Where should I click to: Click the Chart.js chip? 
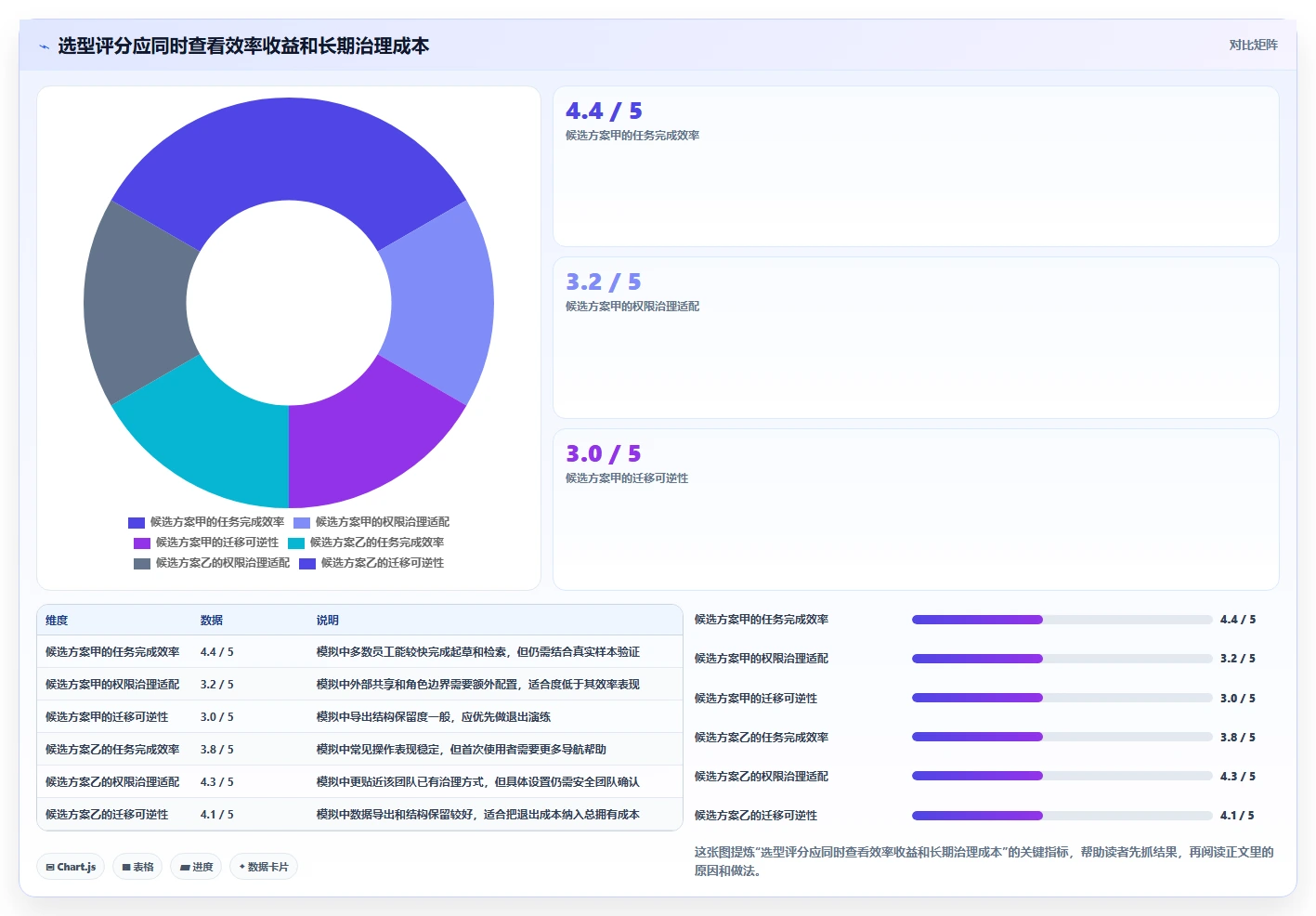click(71, 867)
